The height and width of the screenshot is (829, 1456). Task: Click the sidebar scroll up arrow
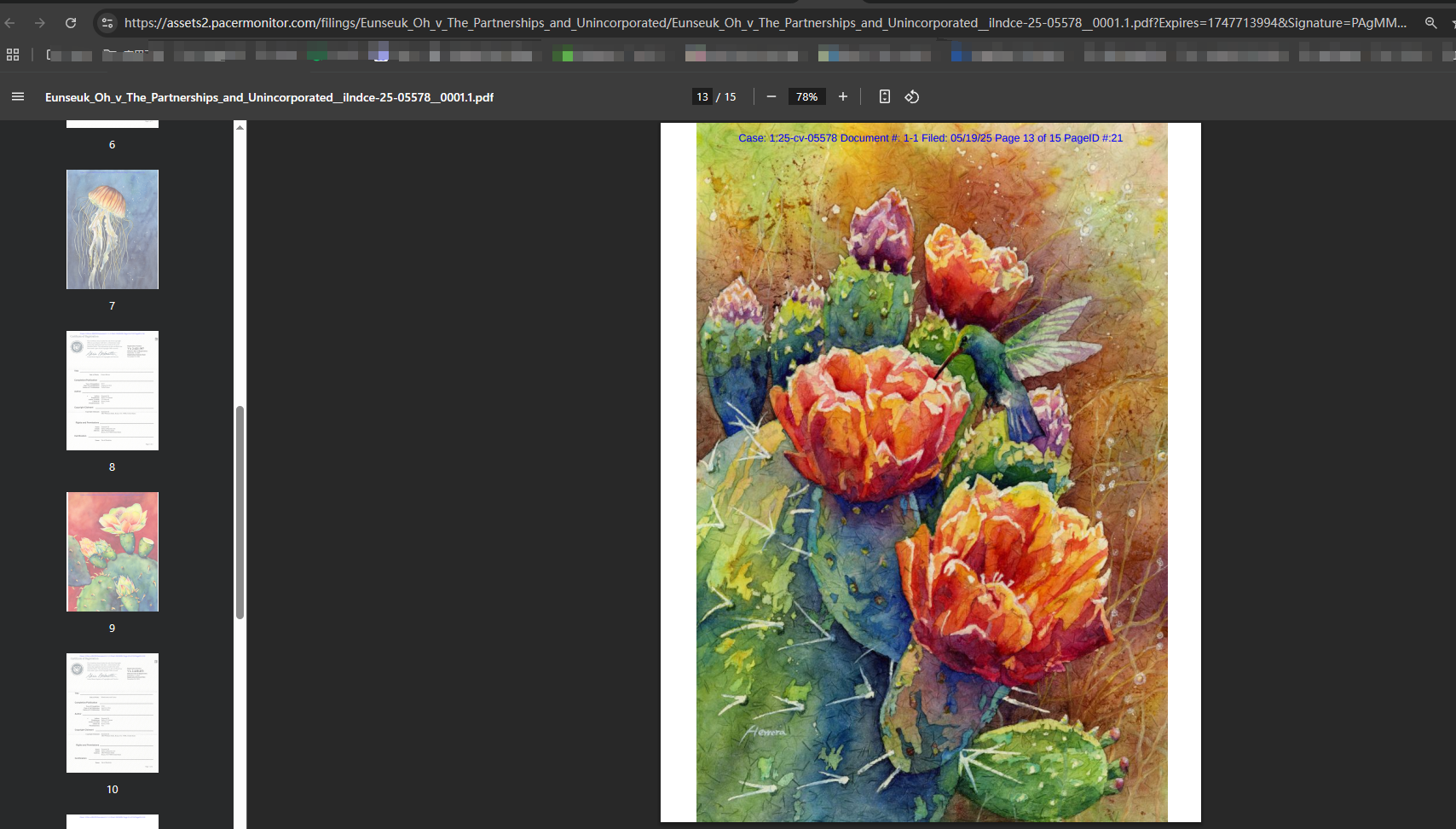click(x=240, y=128)
